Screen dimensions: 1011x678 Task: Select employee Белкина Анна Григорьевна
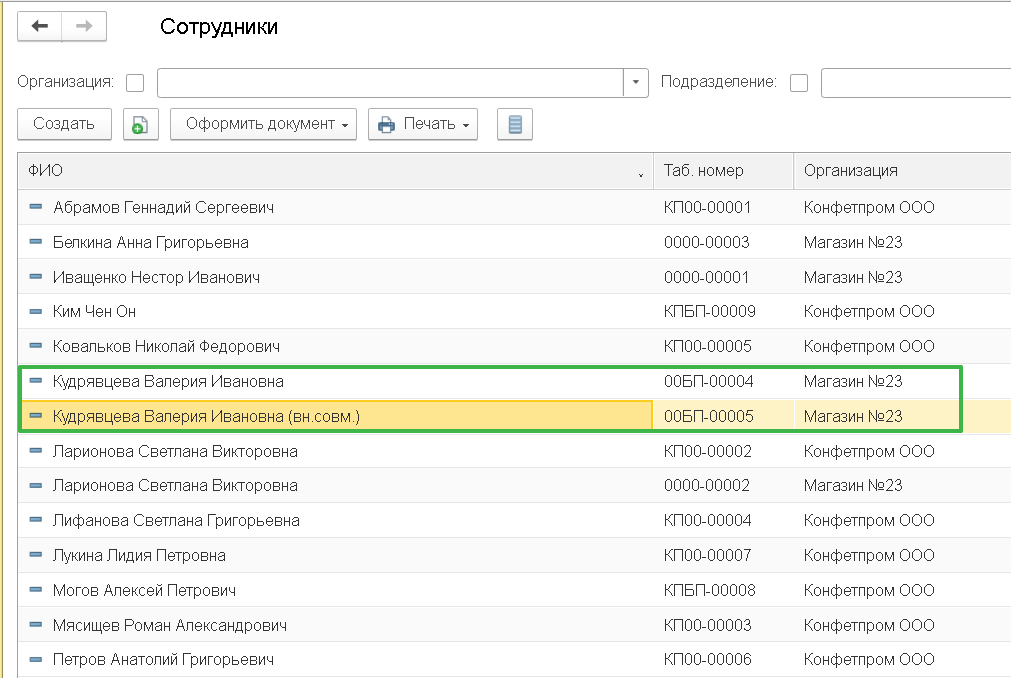coord(151,242)
